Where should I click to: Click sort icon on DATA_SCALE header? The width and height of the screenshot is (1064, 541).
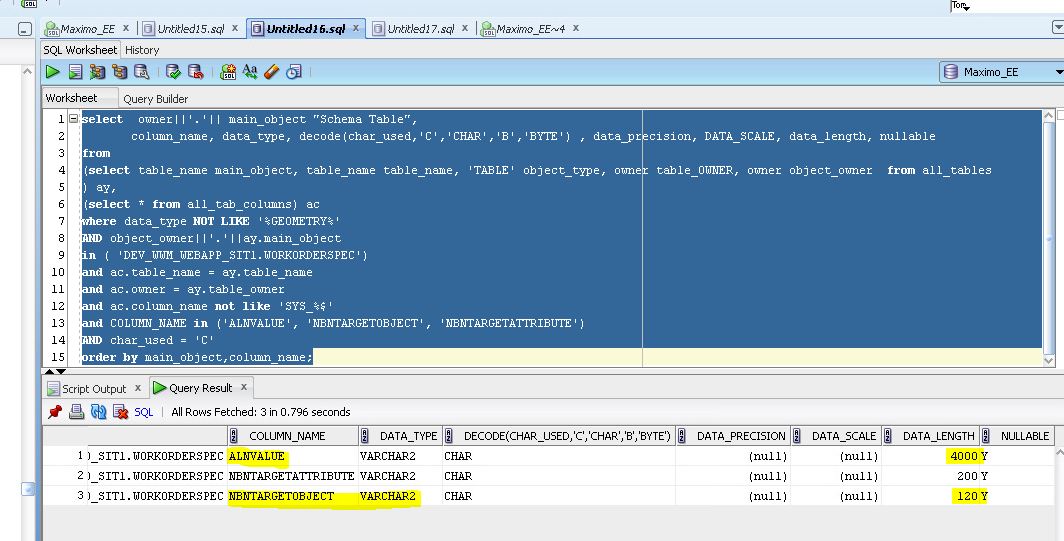(x=797, y=436)
